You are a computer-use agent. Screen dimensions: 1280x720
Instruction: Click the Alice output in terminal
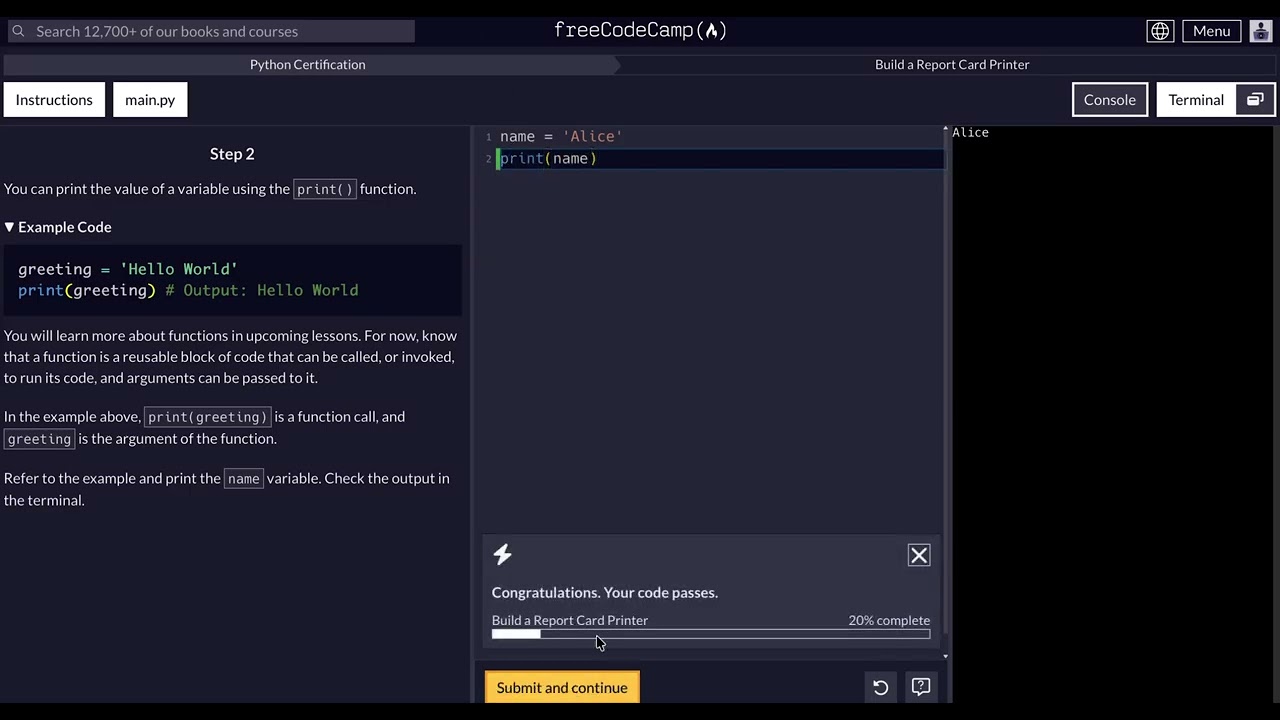click(x=970, y=132)
